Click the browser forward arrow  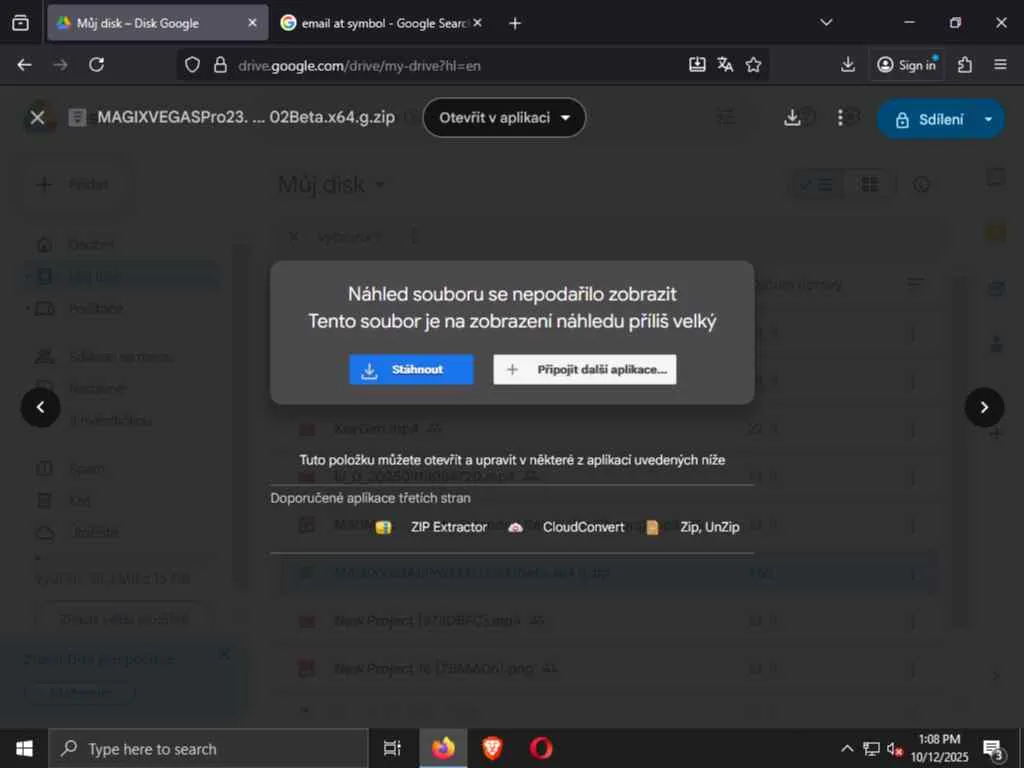pos(60,65)
